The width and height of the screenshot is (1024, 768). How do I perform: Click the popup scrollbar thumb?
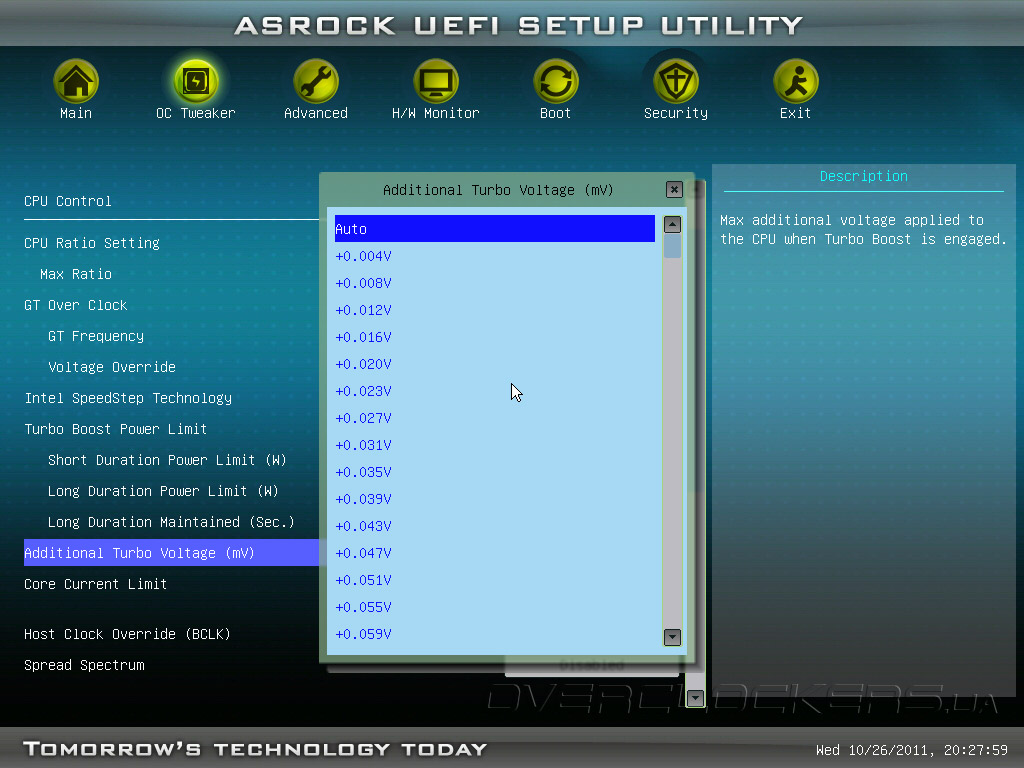[672, 246]
